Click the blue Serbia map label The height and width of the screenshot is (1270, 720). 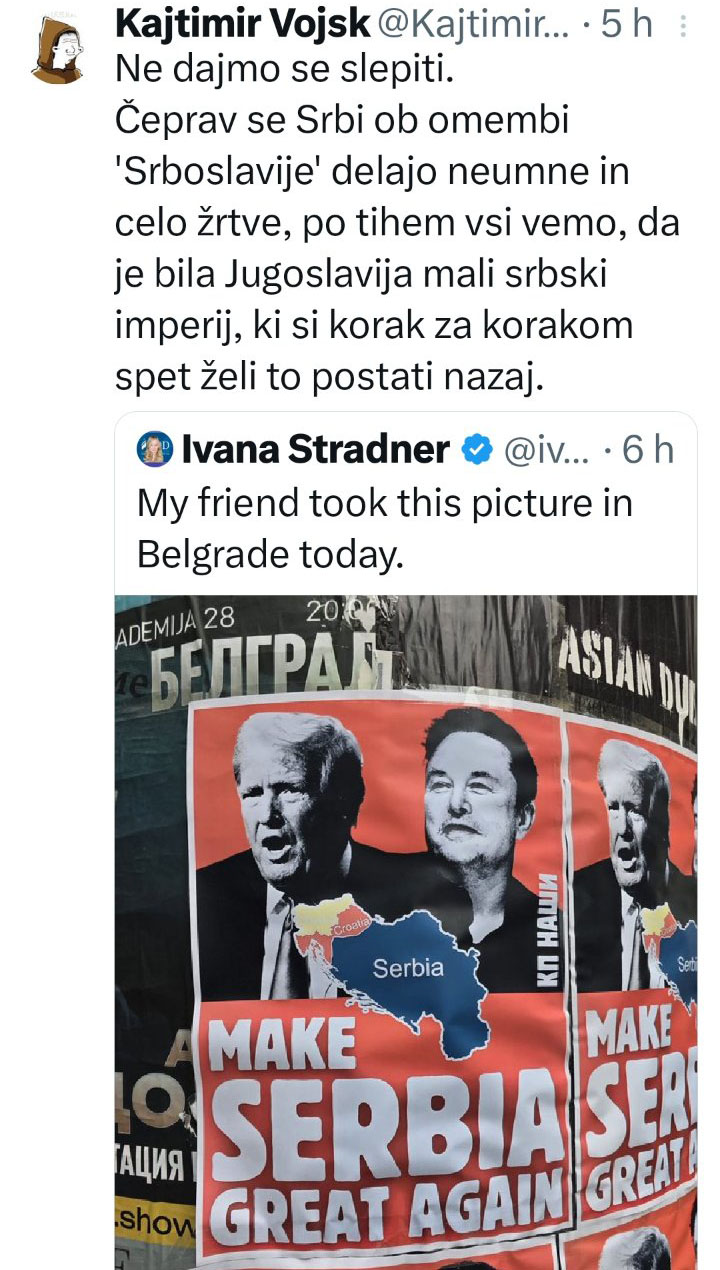pyautogui.click(x=408, y=967)
